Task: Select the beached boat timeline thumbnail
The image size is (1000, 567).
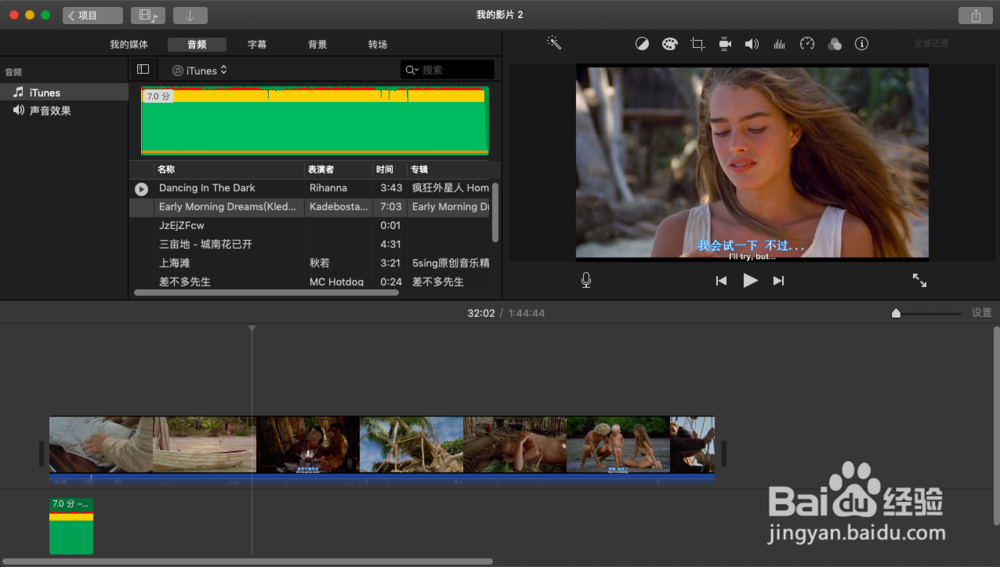Action: point(205,445)
